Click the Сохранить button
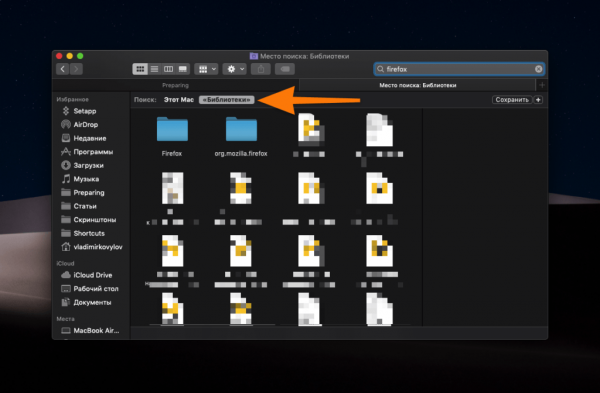The width and height of the screenshot is (600, 393). pos(512,100)
